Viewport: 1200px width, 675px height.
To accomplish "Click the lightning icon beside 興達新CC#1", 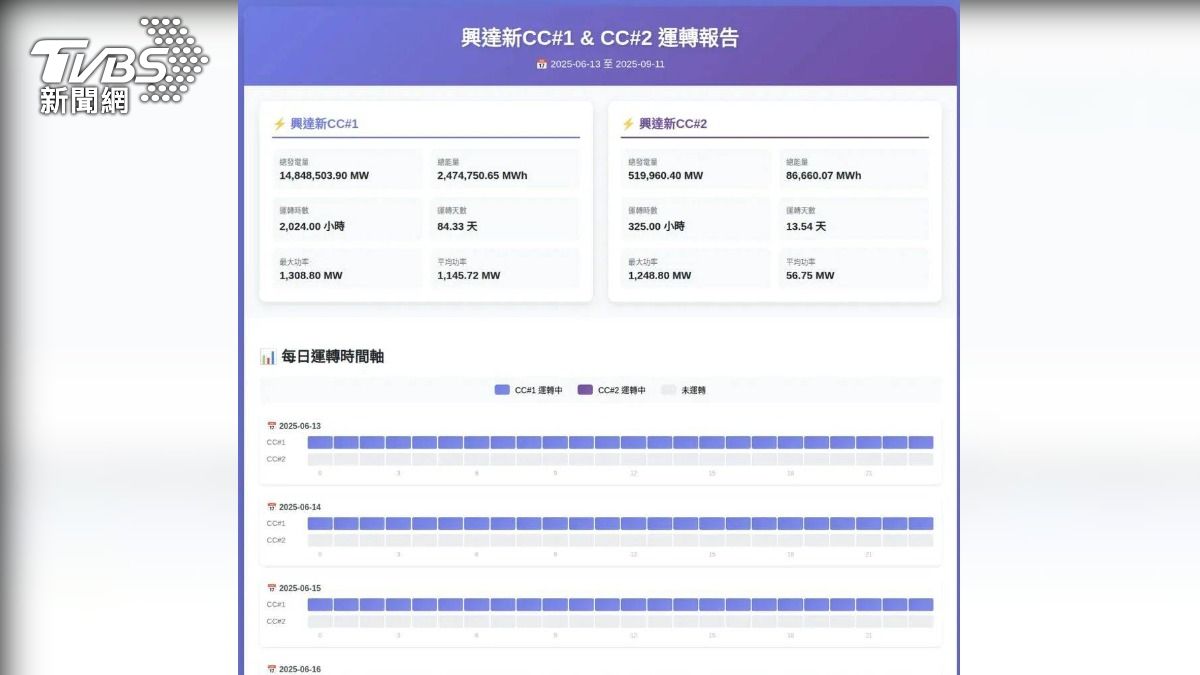I will pos(279,124).
